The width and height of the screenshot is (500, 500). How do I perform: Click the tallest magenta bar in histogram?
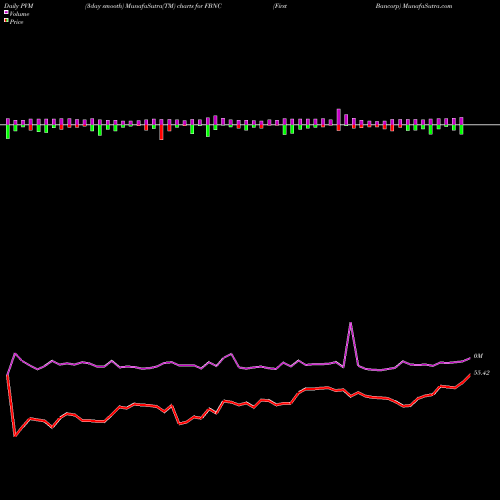coord(339,117)
